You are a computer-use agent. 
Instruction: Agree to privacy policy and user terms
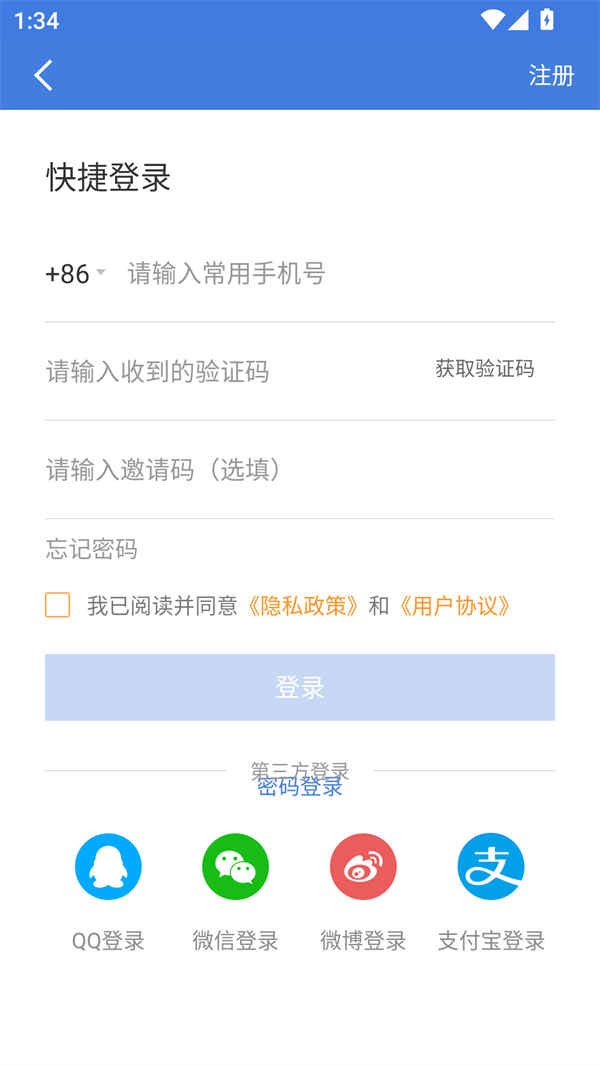[57, 605]
